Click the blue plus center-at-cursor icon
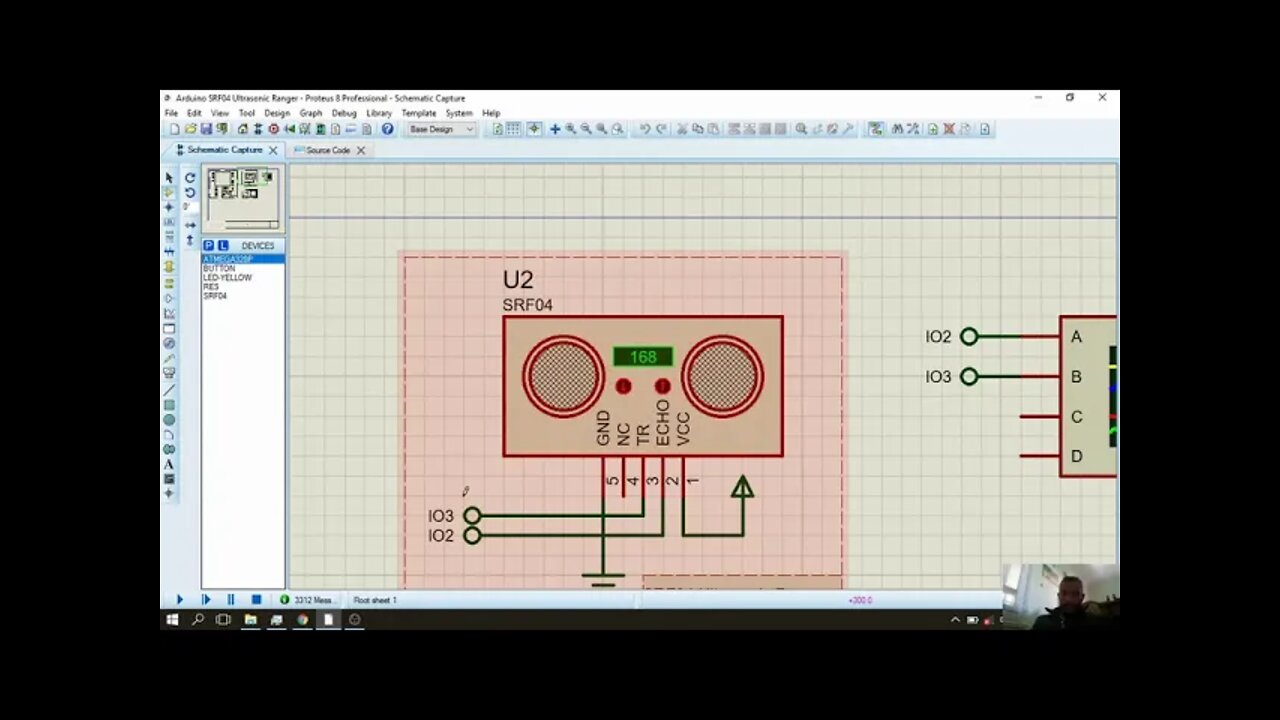The height and width of the screenshot is (720, 1280). click(x=555, y=129)
